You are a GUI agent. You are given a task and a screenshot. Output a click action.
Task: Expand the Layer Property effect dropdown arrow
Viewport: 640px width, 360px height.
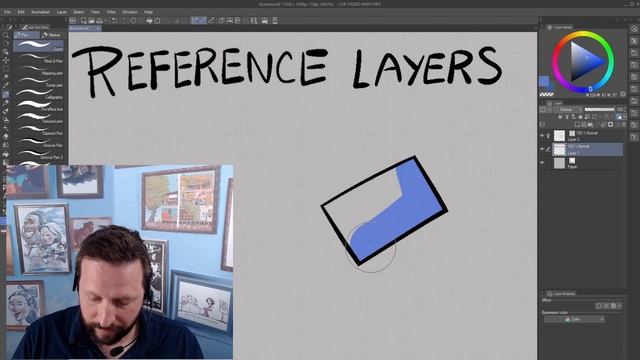(x=620, y=306)
